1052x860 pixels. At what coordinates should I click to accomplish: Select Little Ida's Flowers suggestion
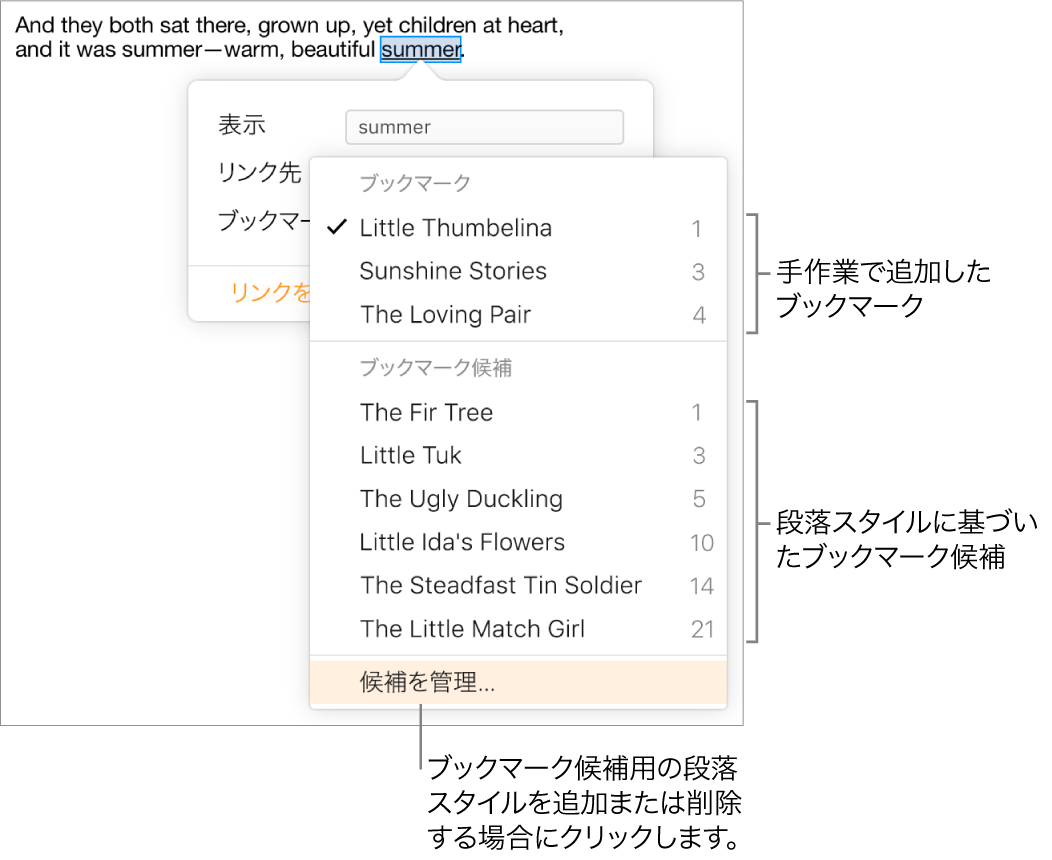[x=462, y=543]
